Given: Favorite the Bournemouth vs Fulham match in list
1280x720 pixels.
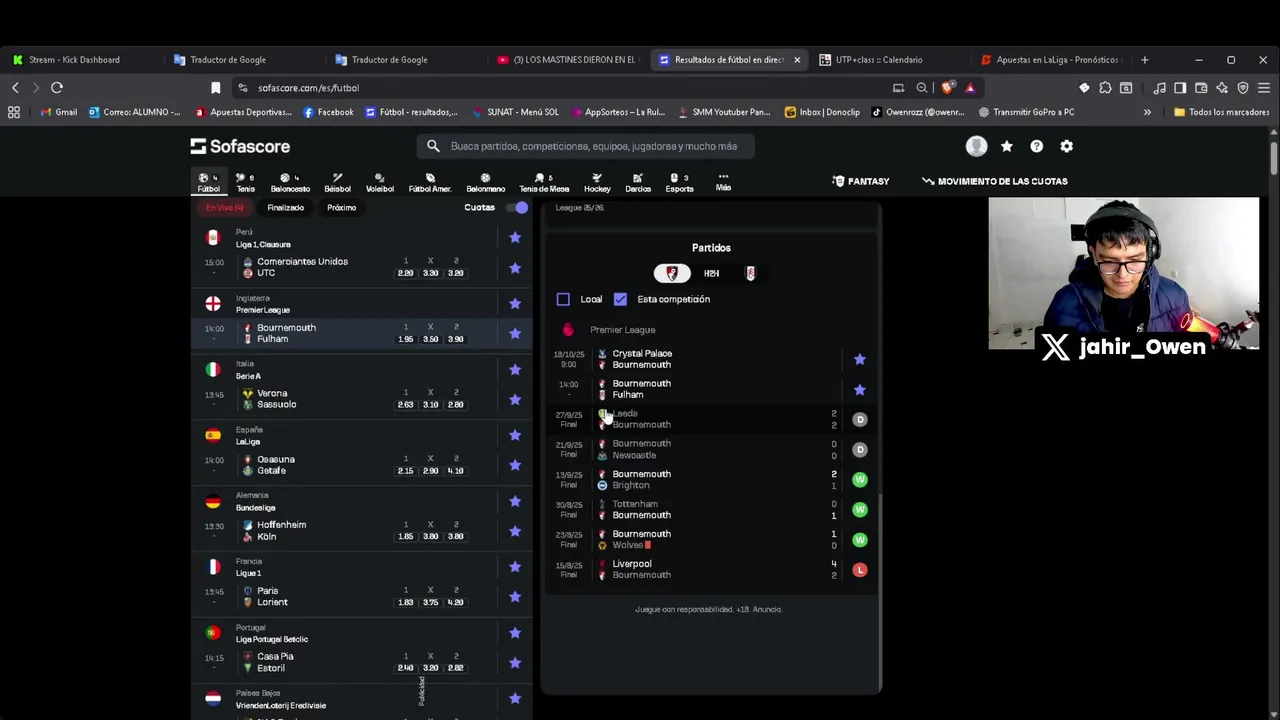Looking at the screenshot, I should 515,333.
